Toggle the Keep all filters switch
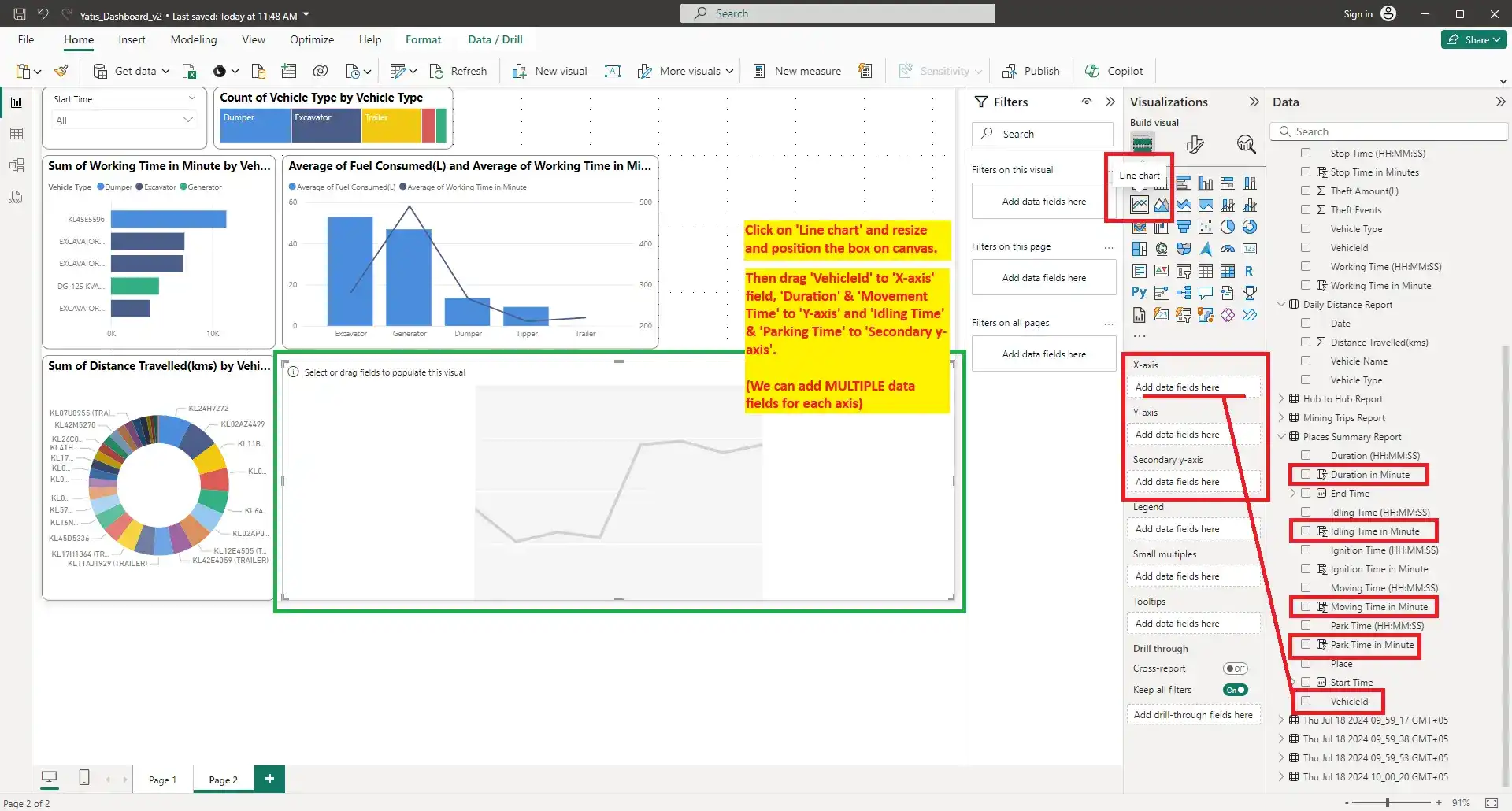1512x811 pixels. [x=1235, y=690]
